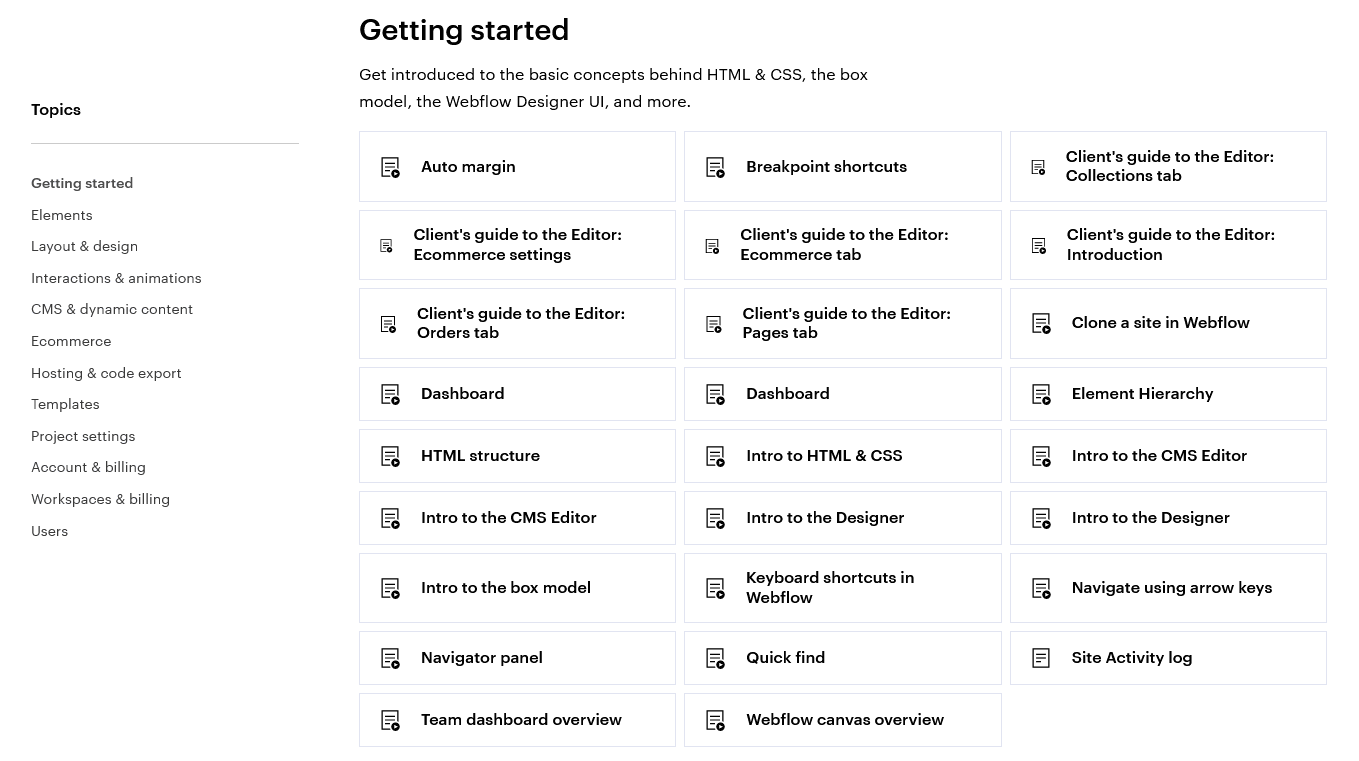Open Hosting & code export topic
The image size is (1359, 761).
coord(106,373)
